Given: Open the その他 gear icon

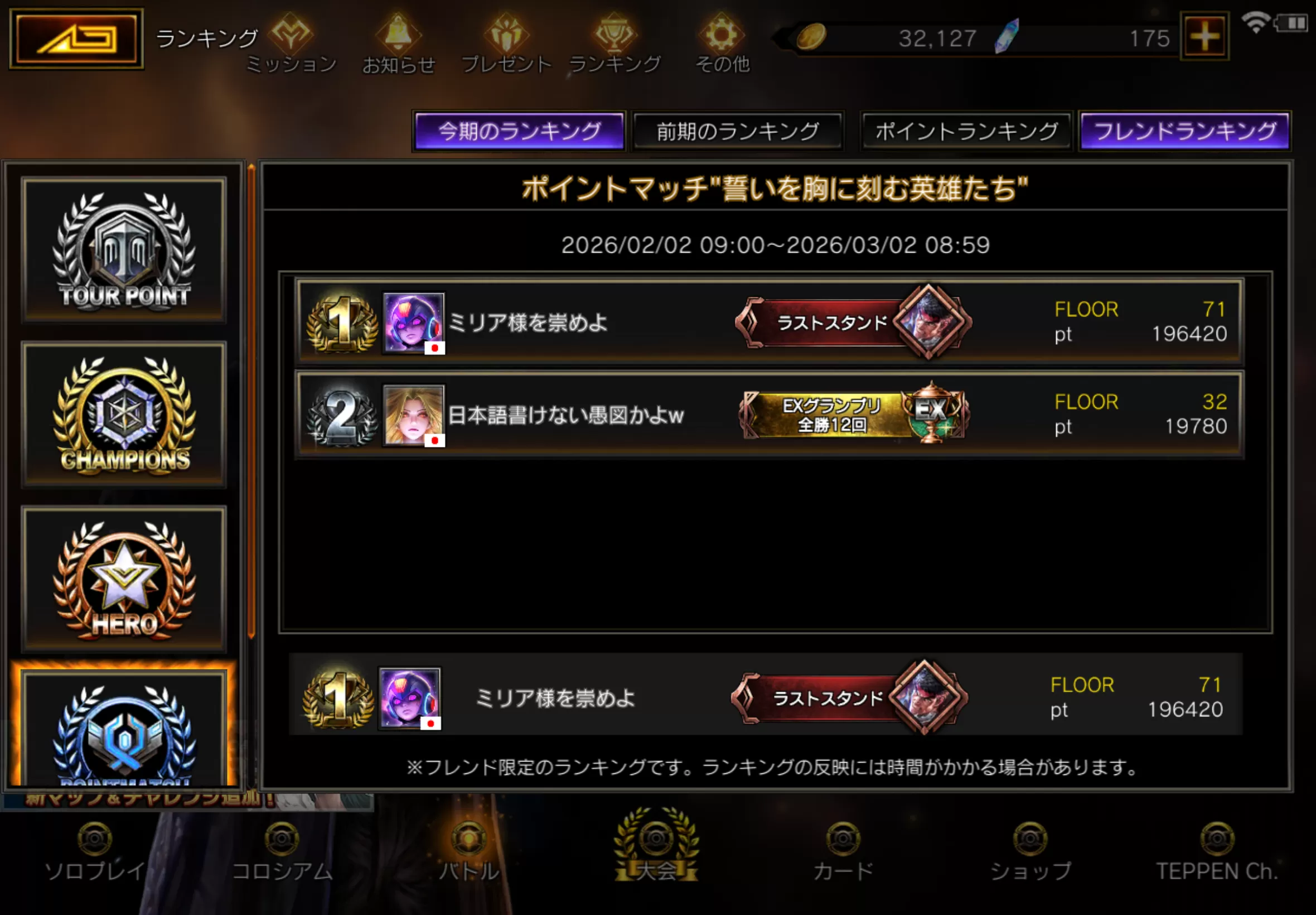Looking at the screenshot, I should pos(722,45).
